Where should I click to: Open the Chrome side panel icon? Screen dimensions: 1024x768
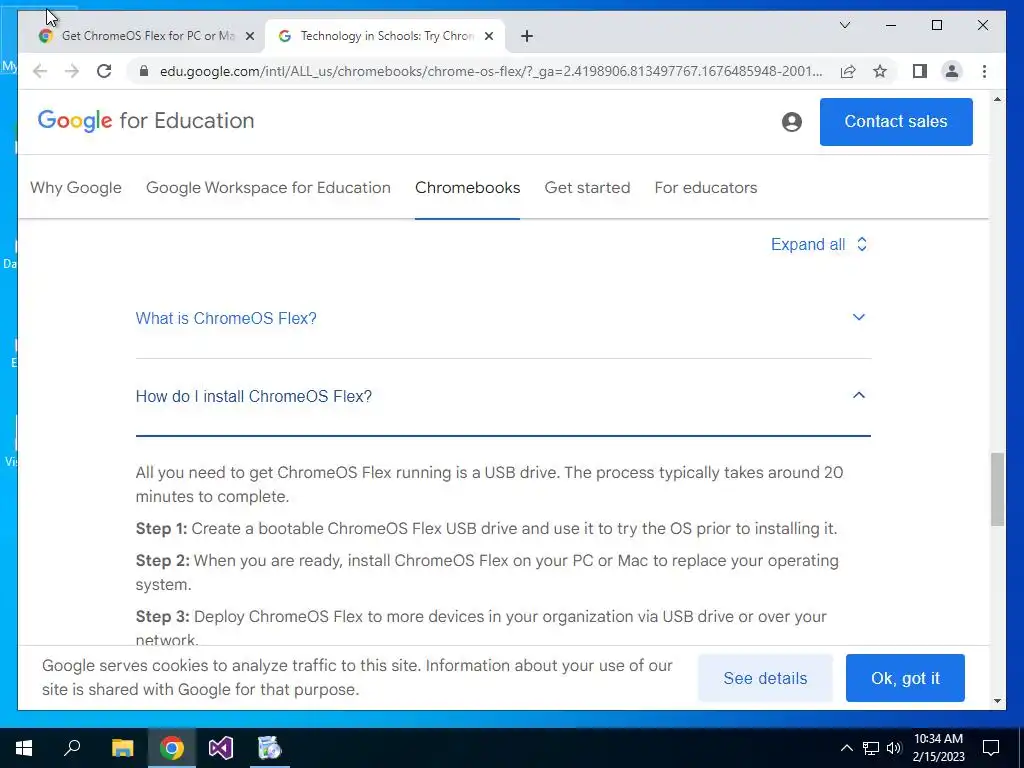920,71
